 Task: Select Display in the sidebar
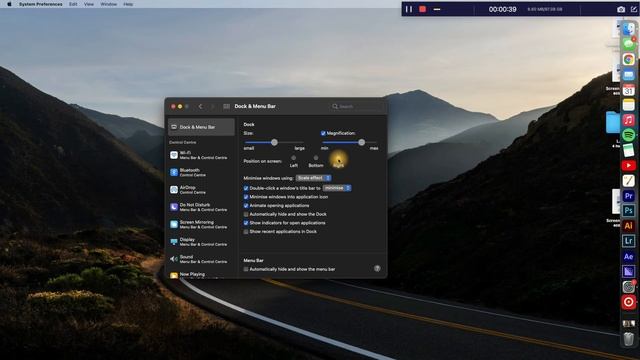[201, 242]
